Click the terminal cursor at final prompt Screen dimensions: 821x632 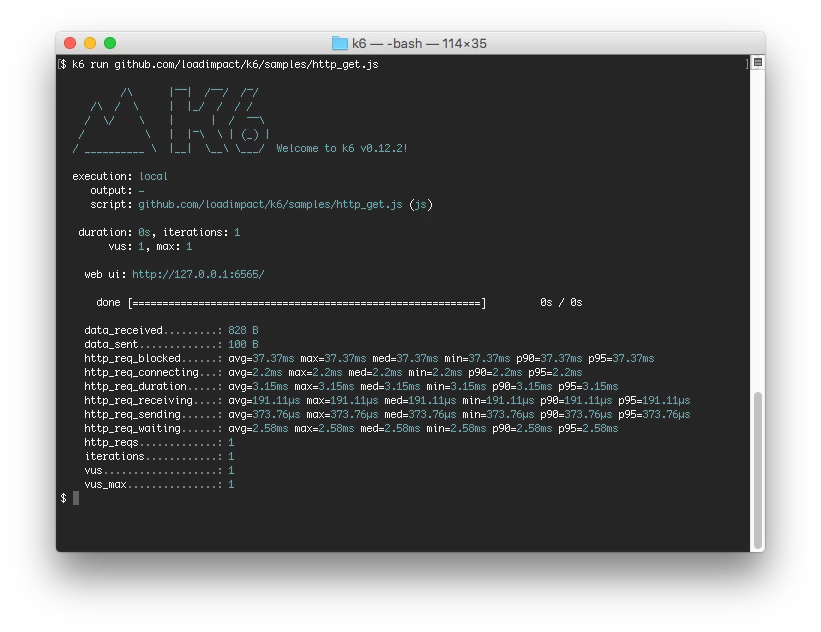tap(76, 498)
